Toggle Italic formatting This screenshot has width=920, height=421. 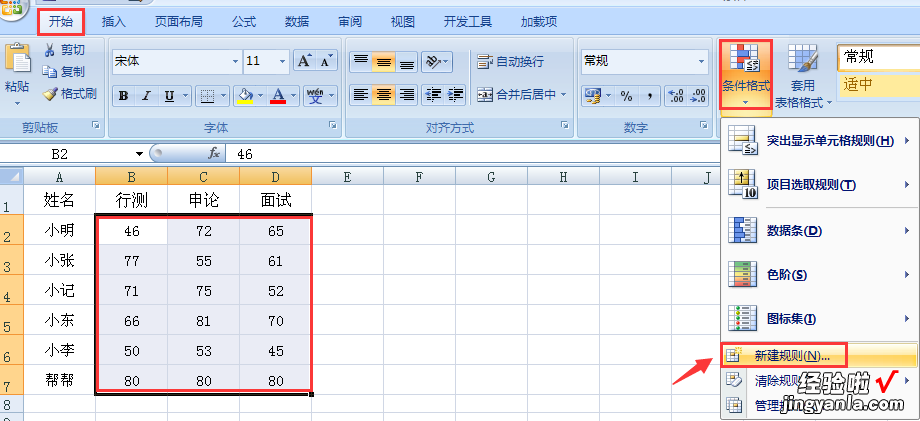click(x=146, y=96)
